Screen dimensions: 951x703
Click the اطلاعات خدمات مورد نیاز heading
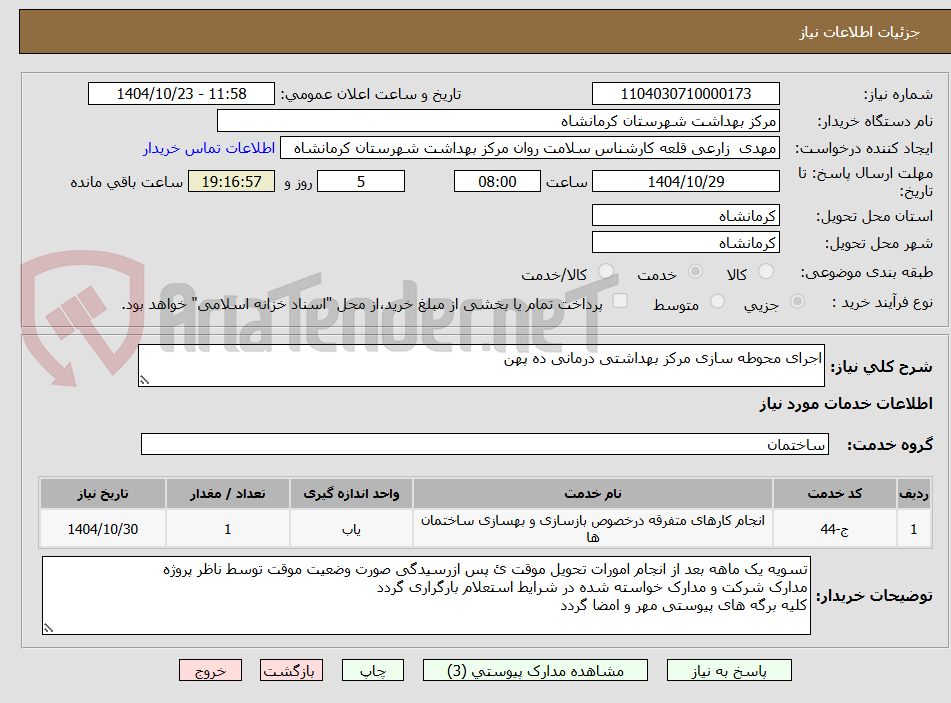[845, 403]
